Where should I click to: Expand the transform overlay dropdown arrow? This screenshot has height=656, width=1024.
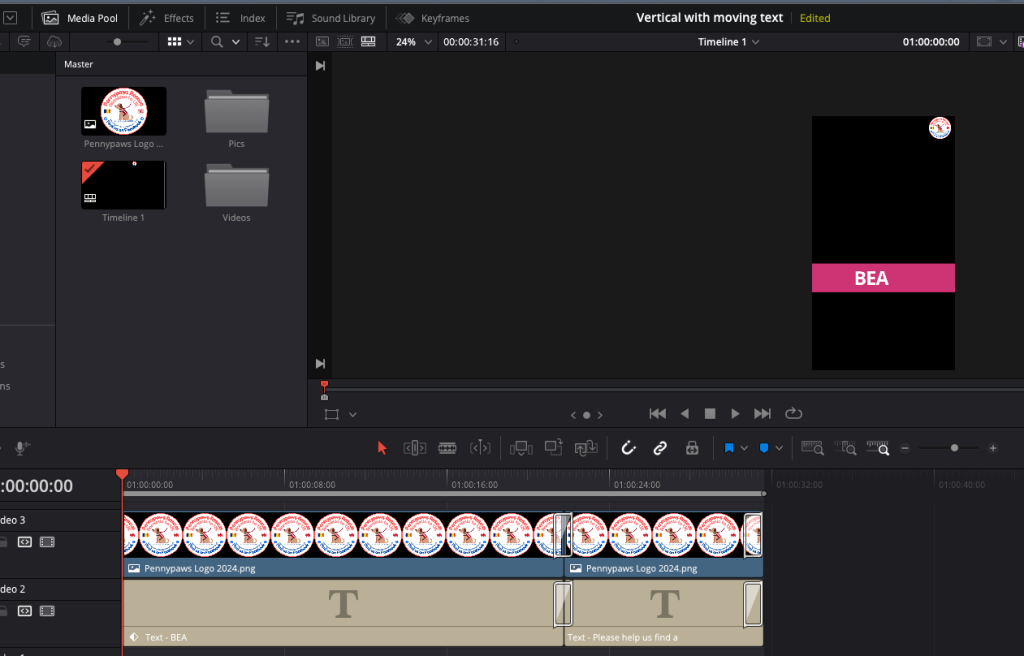pos(353,414)
